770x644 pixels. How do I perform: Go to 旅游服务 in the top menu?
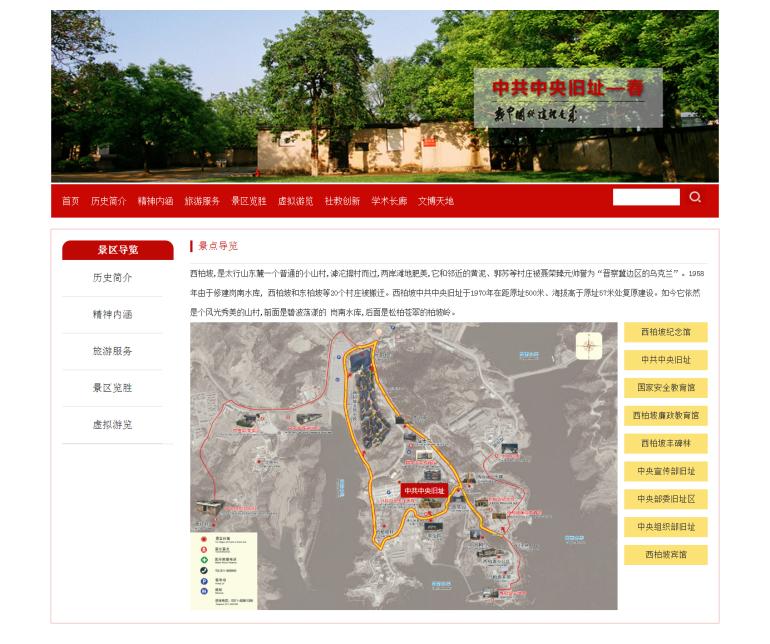[202, 201]
